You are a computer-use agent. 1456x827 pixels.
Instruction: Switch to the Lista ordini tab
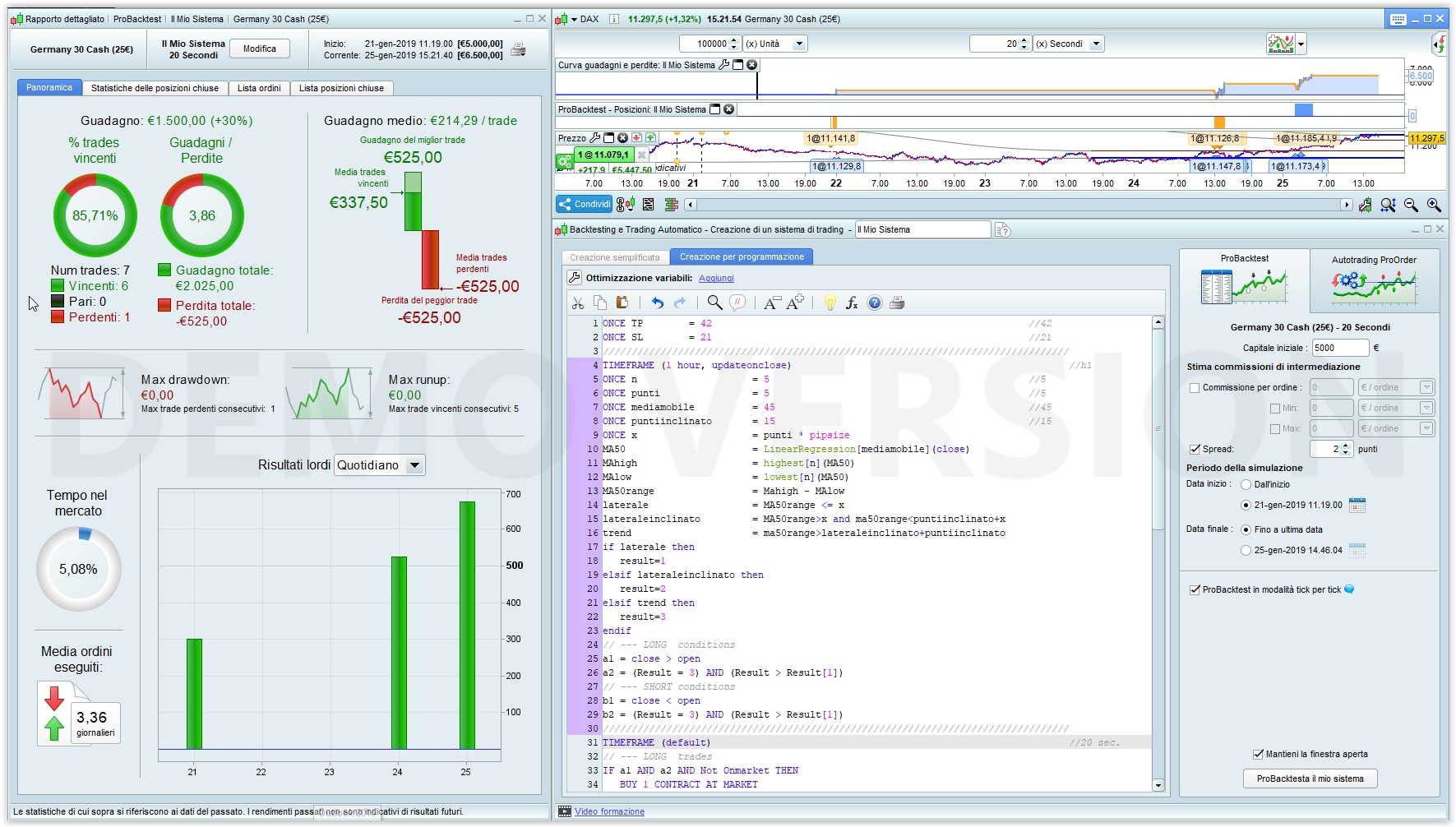pyautogui.click(x=259, y=88)
